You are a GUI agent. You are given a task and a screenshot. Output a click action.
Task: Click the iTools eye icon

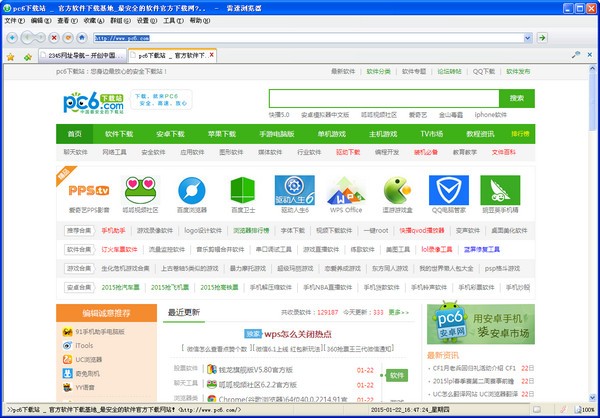point(67,346)
